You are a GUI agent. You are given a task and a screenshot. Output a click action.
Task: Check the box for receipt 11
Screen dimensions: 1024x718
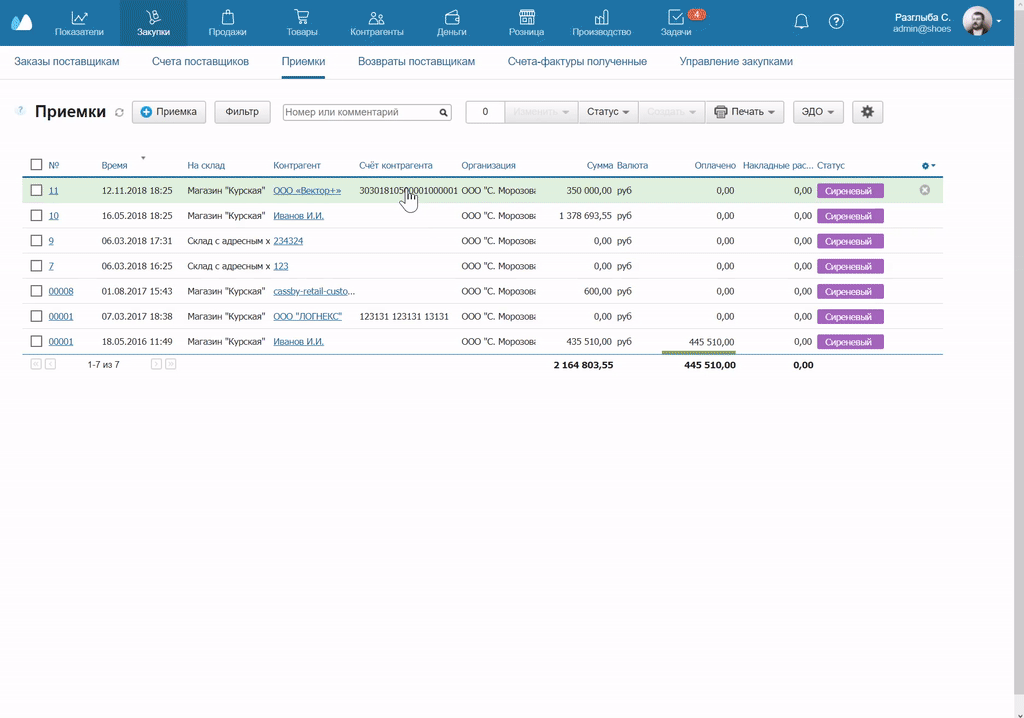(x=36, y=190)
